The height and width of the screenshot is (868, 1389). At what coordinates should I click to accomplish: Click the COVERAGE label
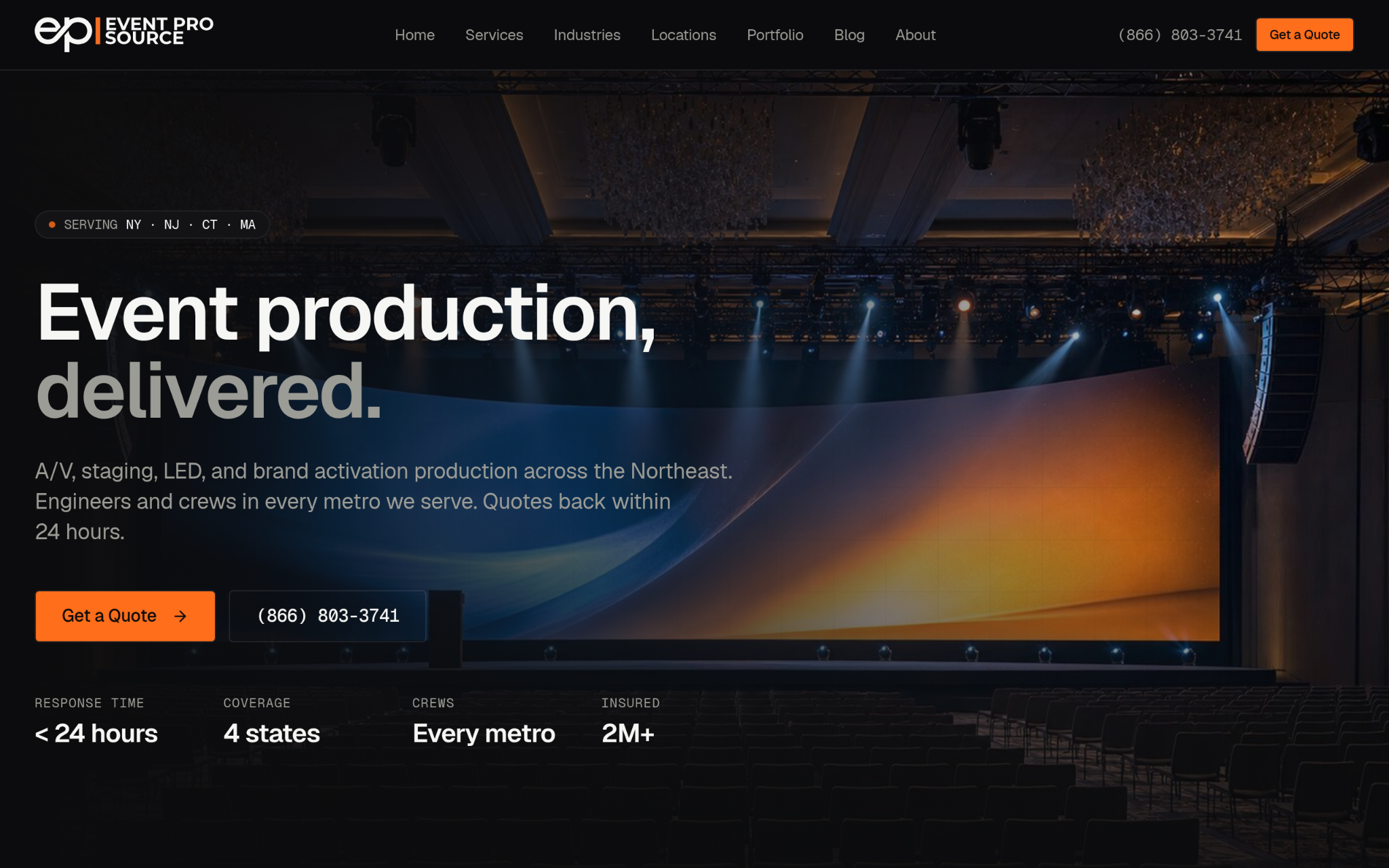click(x=256, y=703)
